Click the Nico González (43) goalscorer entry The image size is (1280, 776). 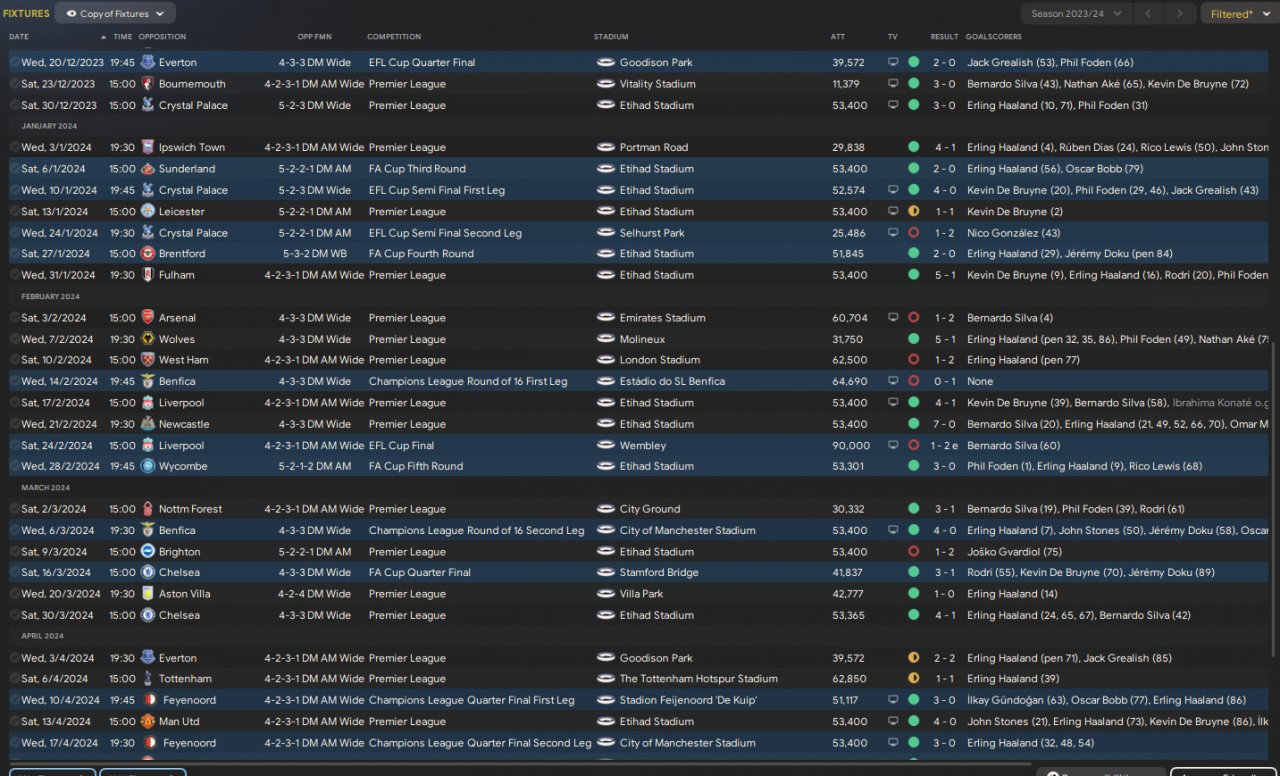1014,233
